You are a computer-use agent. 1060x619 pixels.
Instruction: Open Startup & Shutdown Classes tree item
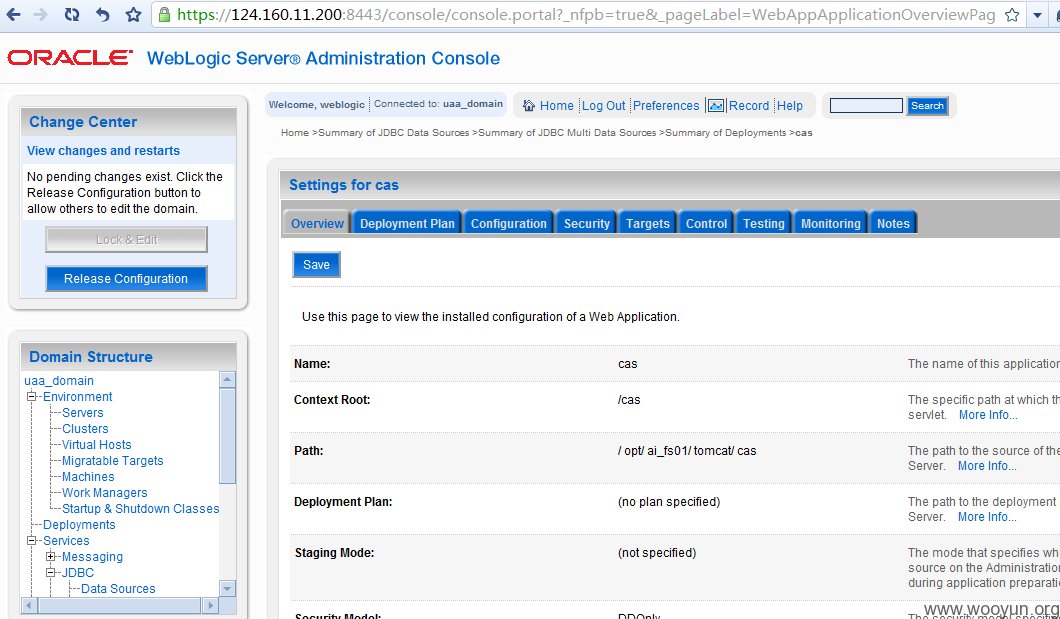pyautogui.click(x=141, y=509)
